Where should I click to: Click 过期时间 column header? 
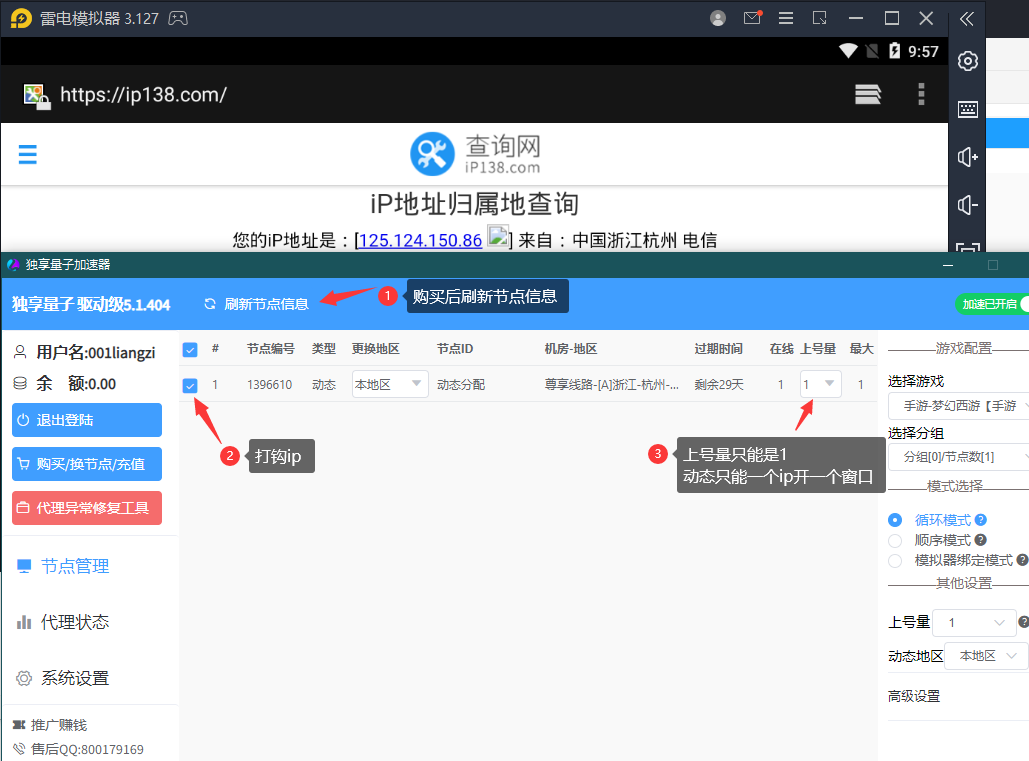[x=719, y=349]
